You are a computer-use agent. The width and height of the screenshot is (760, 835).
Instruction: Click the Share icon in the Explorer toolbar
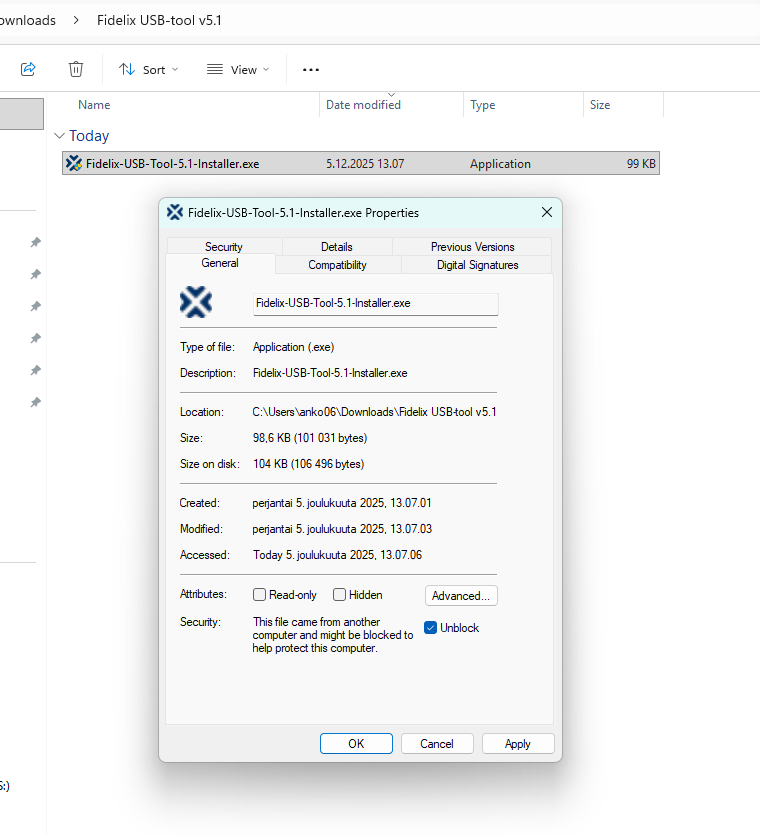(28, 69)
